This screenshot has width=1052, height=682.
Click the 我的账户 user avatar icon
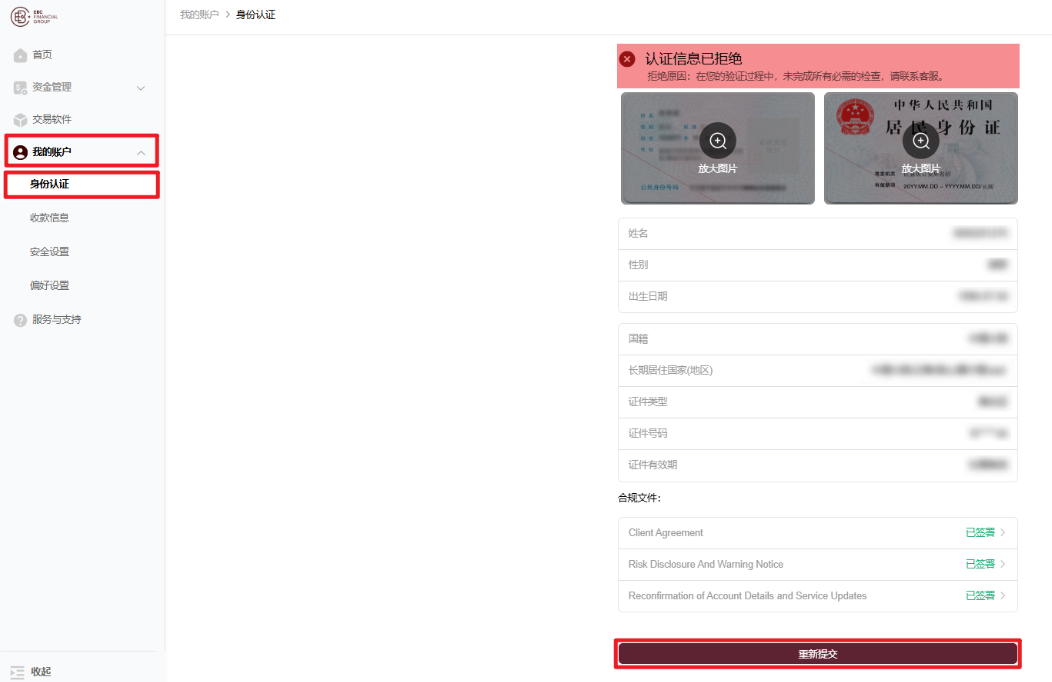(x=20, y=152)
